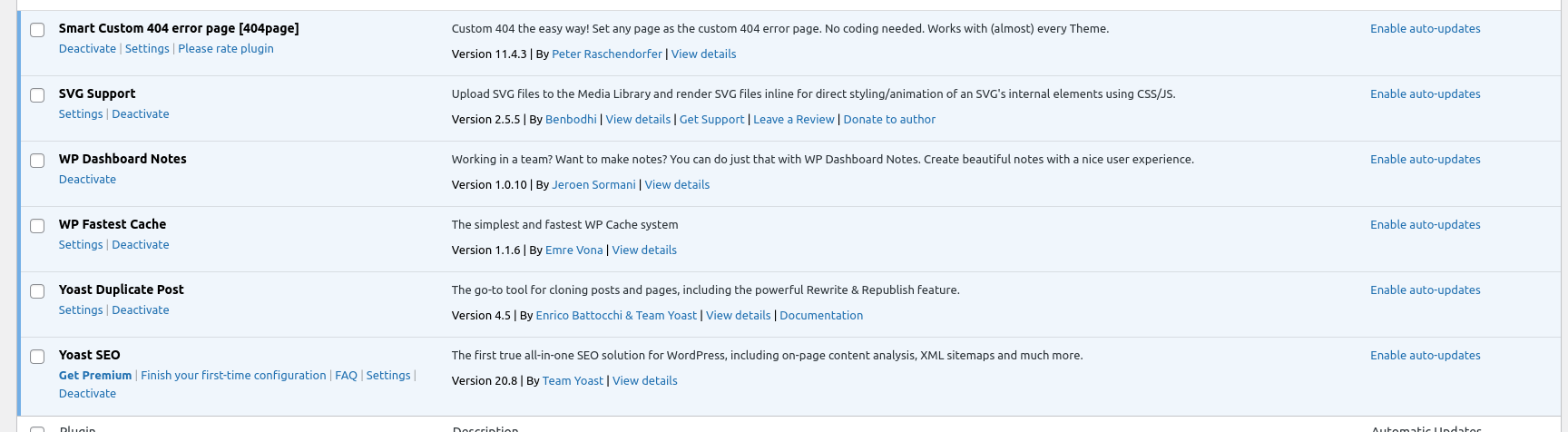Enable auto-updates for SVG Support

coord(1425,94)
